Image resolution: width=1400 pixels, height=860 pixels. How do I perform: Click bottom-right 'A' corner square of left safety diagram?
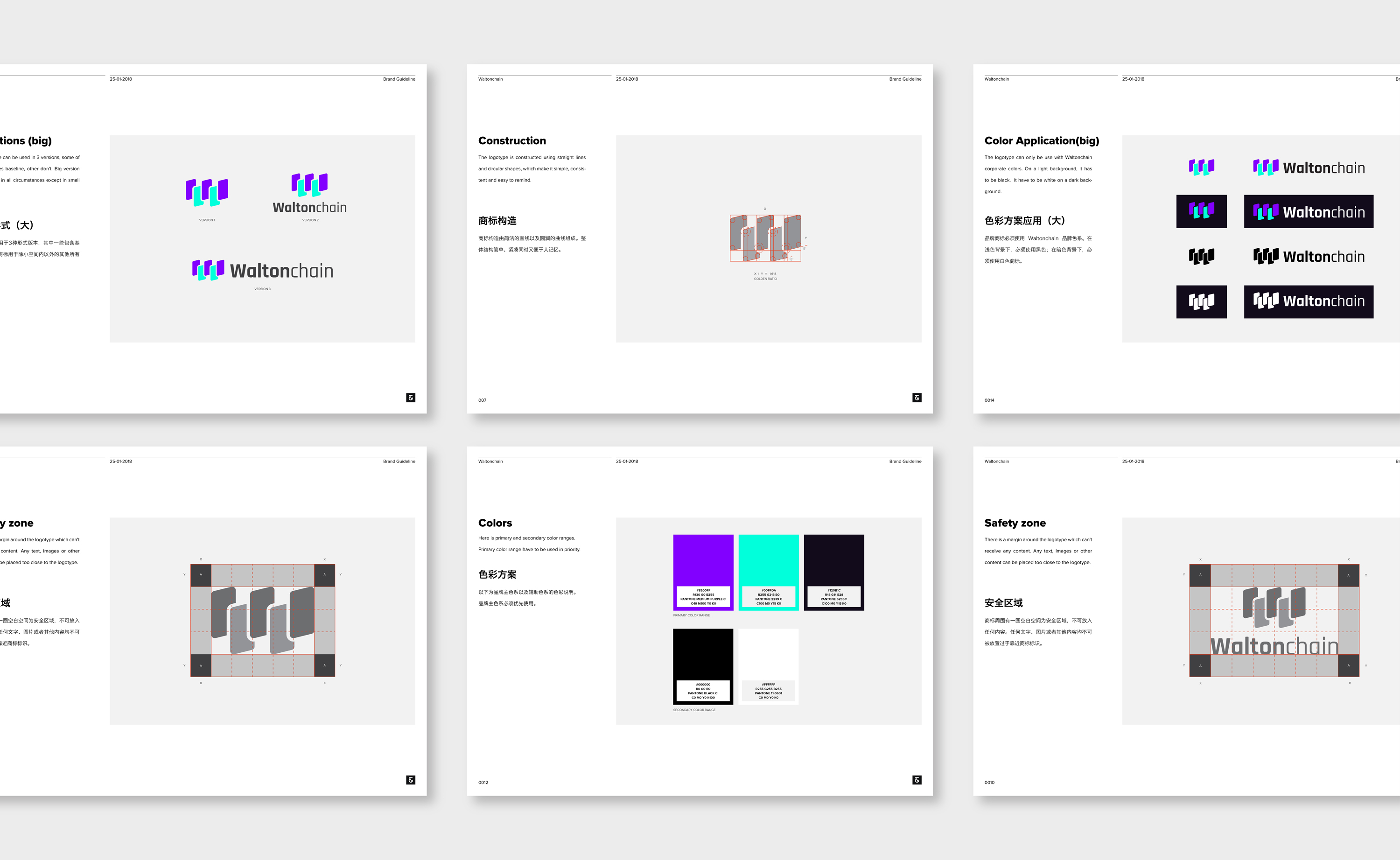[x=325, y=665]
